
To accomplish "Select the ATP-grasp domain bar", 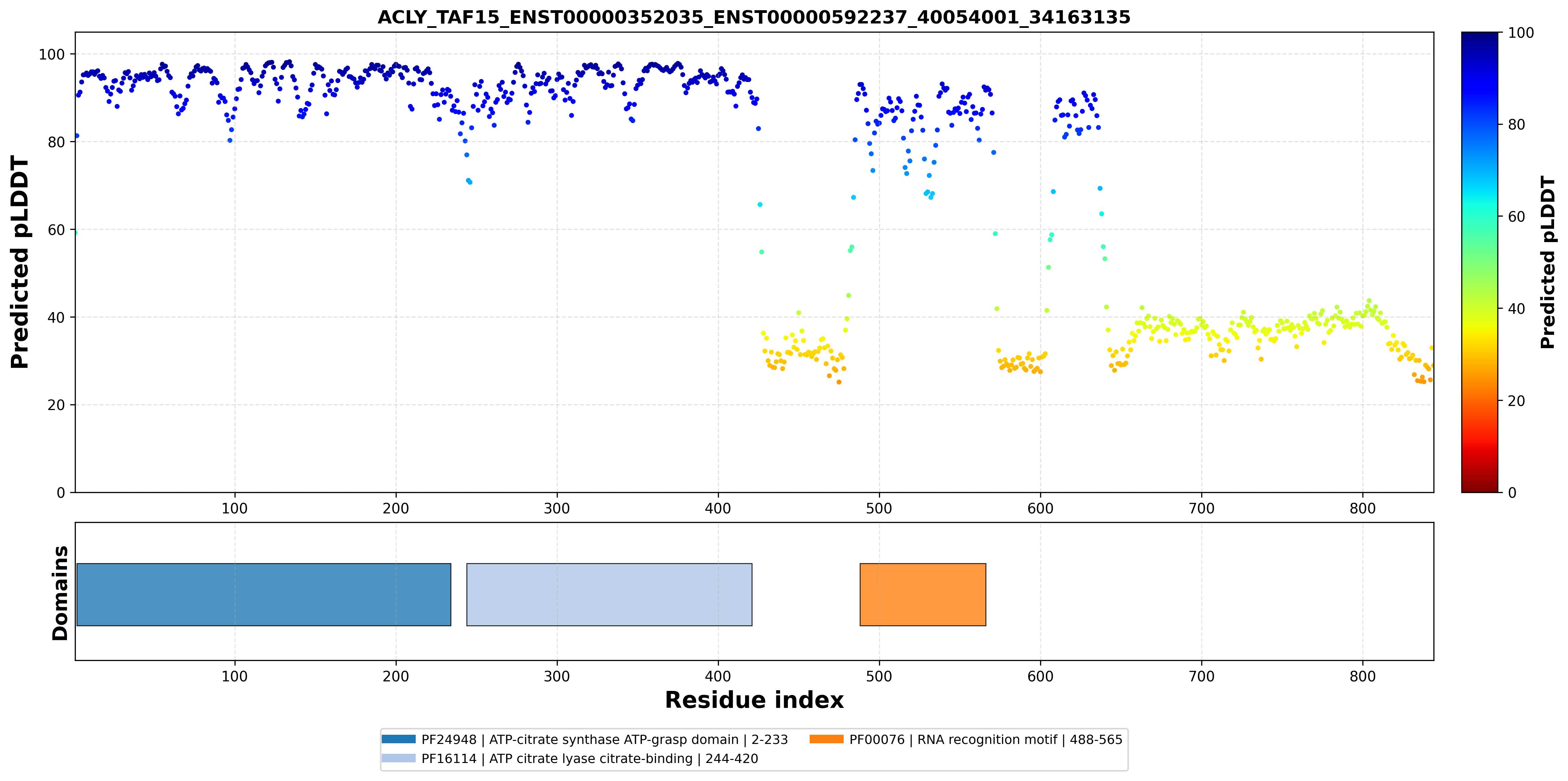I will click(263, 594).
